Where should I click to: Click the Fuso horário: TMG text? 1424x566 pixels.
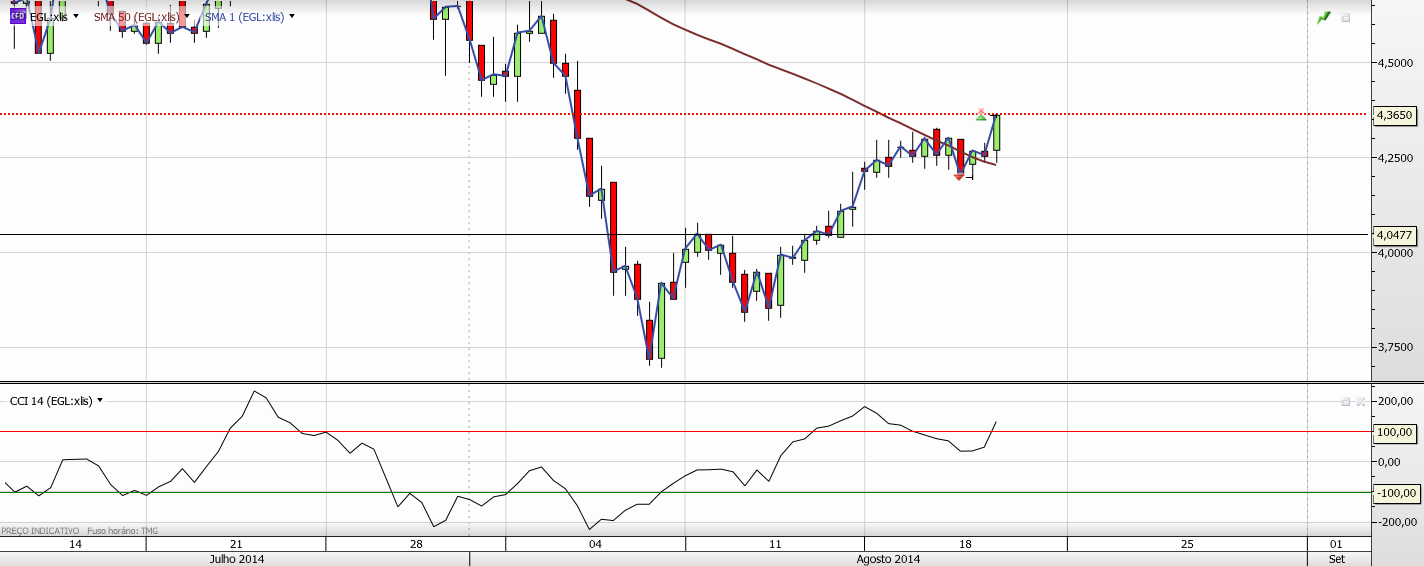(x=123, y=530)
